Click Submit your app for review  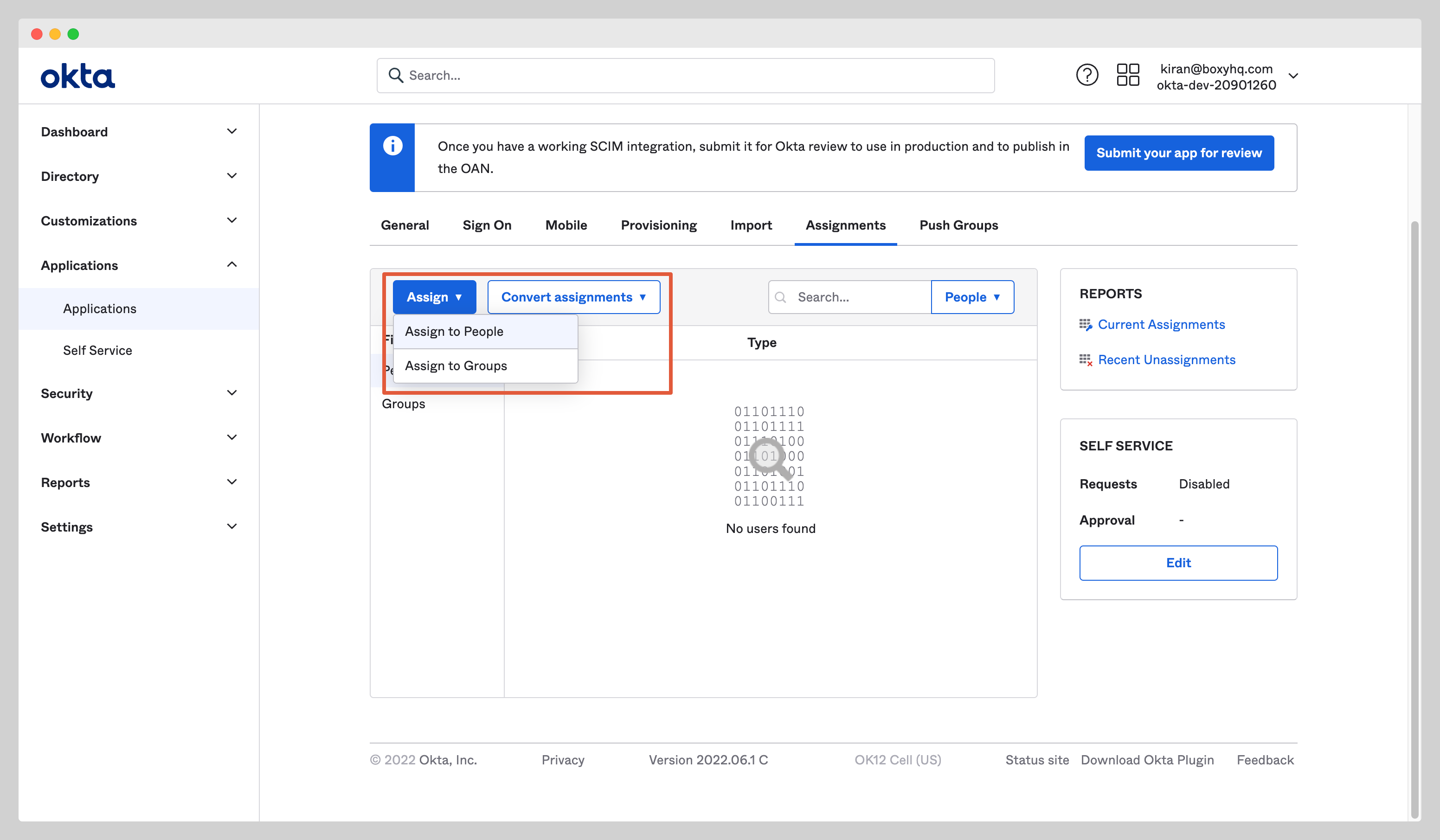(1178, 153)
